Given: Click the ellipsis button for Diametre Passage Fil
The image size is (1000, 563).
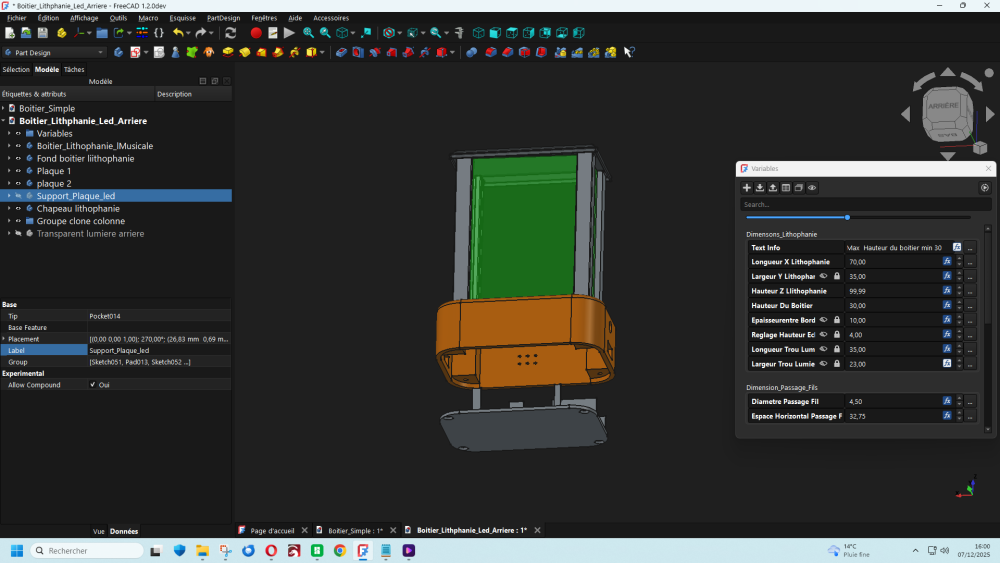Looking at the screenshot, I should (970, 401).
